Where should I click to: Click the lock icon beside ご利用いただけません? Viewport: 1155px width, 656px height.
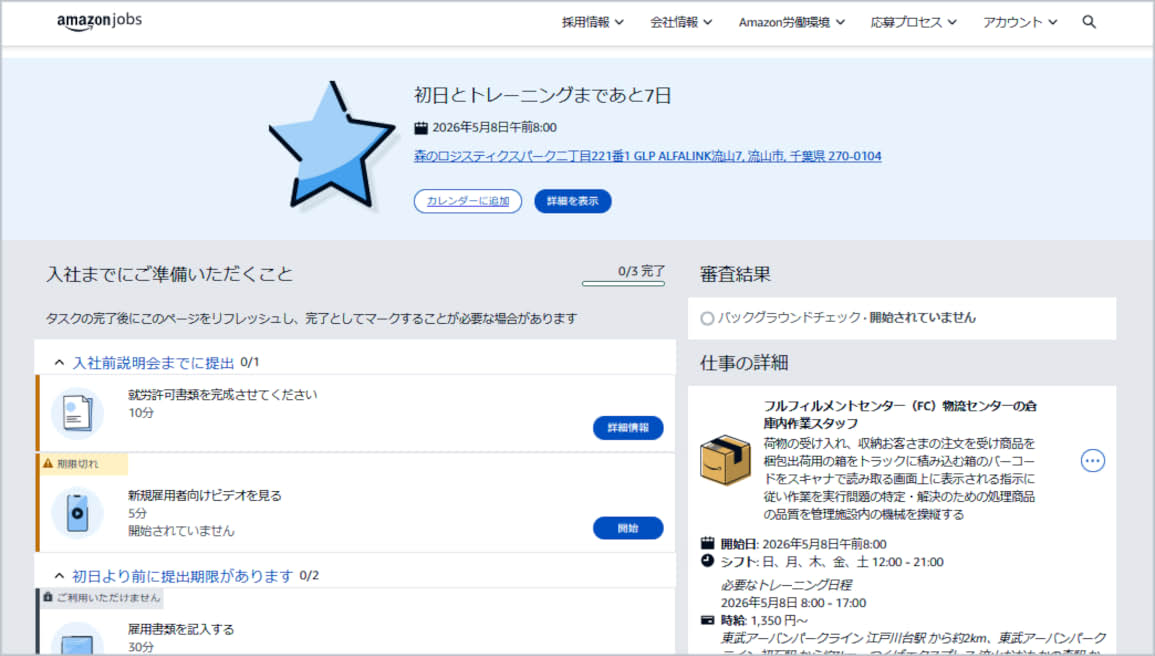pos(48,597)
